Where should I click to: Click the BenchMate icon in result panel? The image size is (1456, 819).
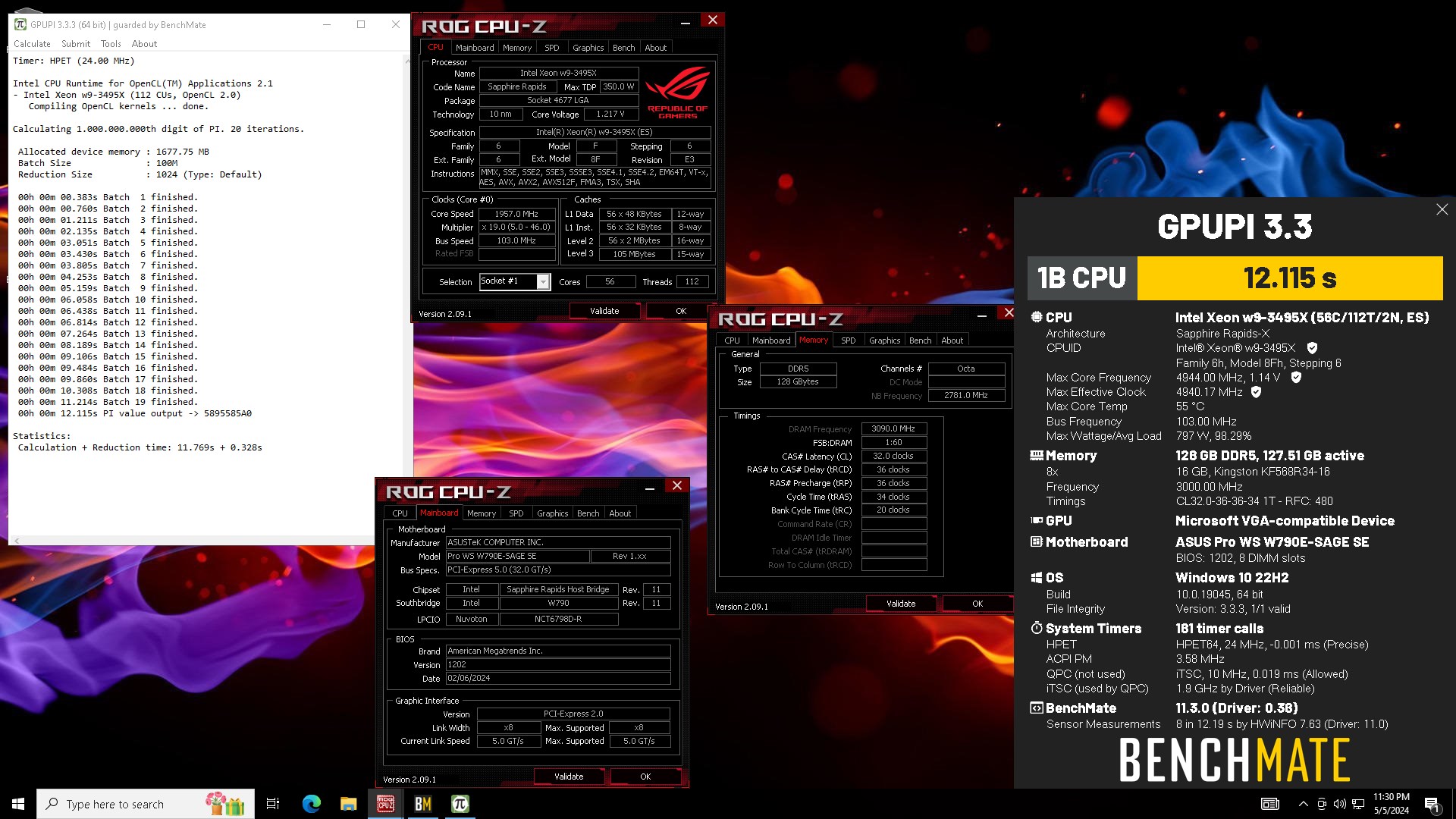(x=1037, y=708)
